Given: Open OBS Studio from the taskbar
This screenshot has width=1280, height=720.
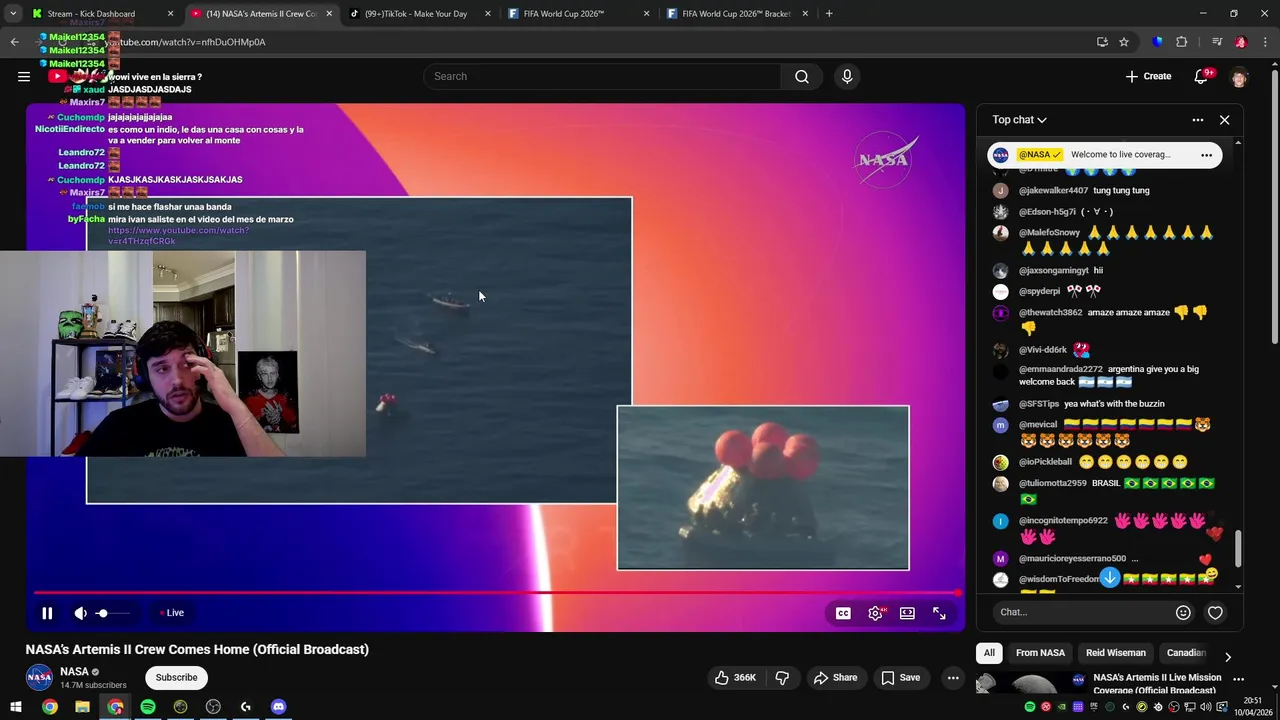Looking at the screenshot, I should point(213,707).
